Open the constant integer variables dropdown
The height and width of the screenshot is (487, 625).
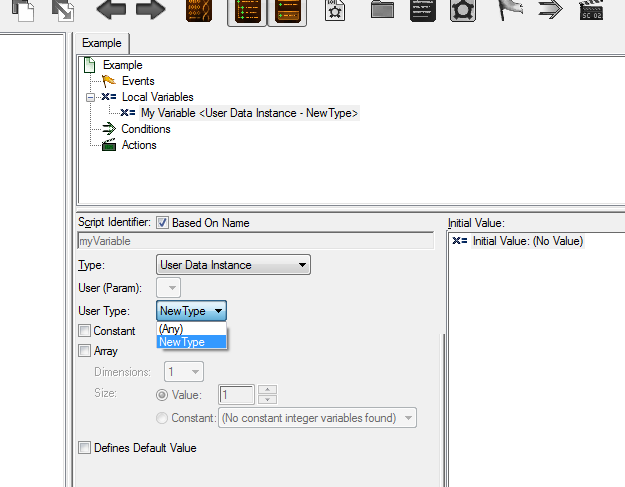pyautogui.click(x=317, y=418)
